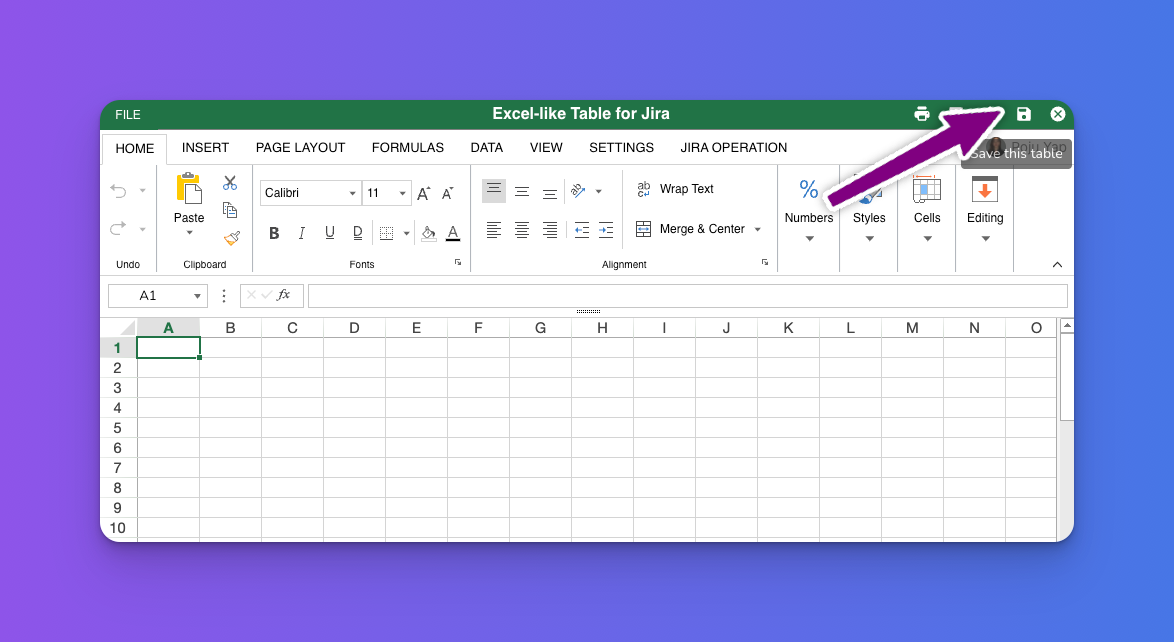Click the Numbers button in the ribbon
Viewport: 1174px width, 642px height.
pyautogui.click(x=808, y=205)
